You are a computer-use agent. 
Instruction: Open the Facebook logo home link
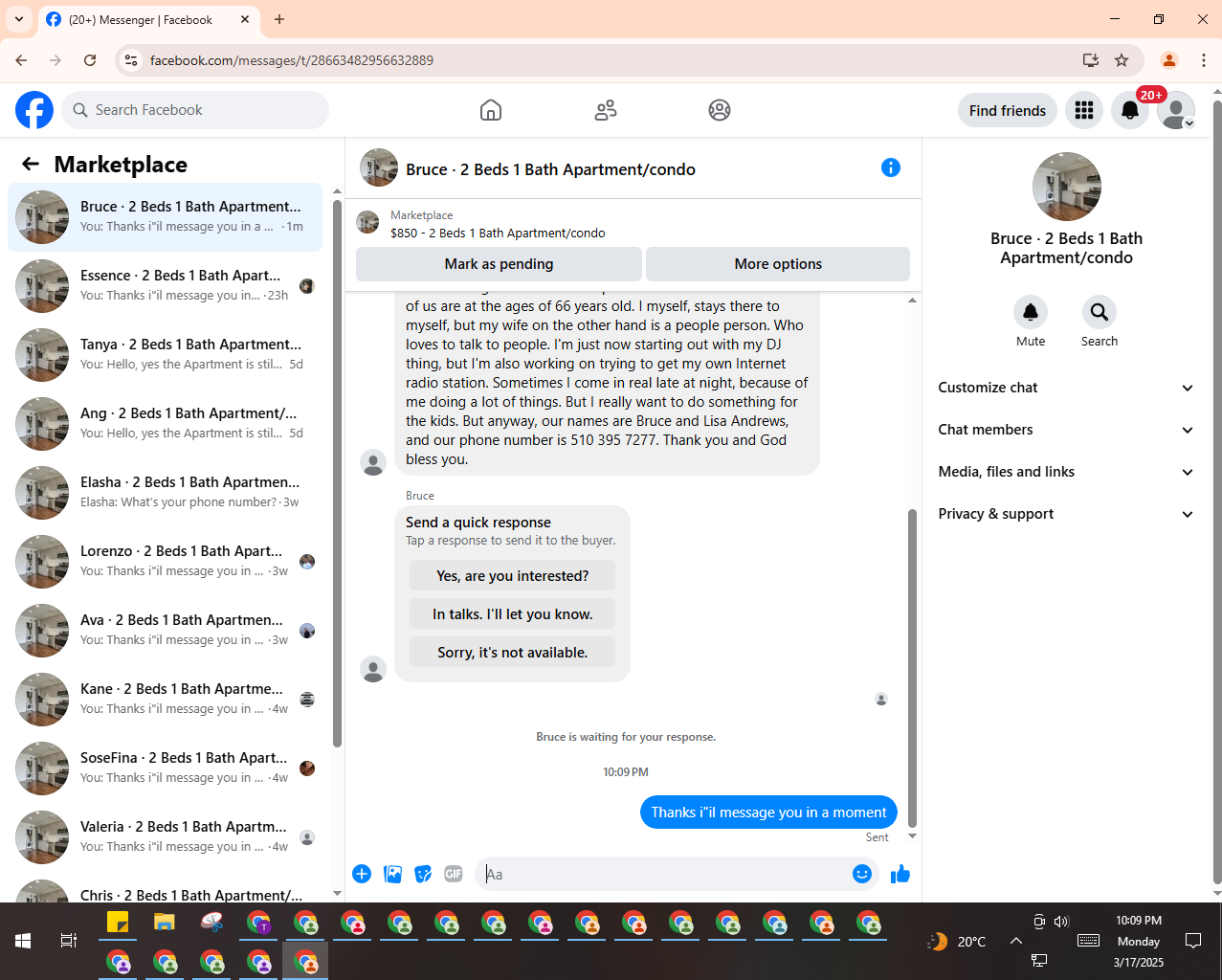coord(34,110)
